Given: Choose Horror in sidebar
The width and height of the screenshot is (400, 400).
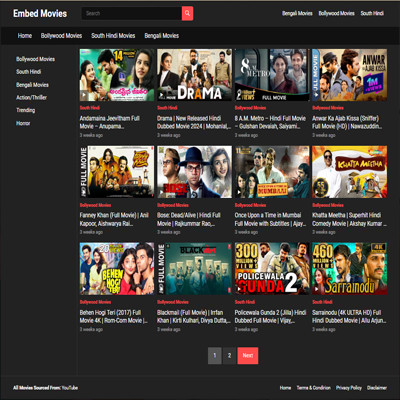Looking at the screenshot, I should coord(23,123).
